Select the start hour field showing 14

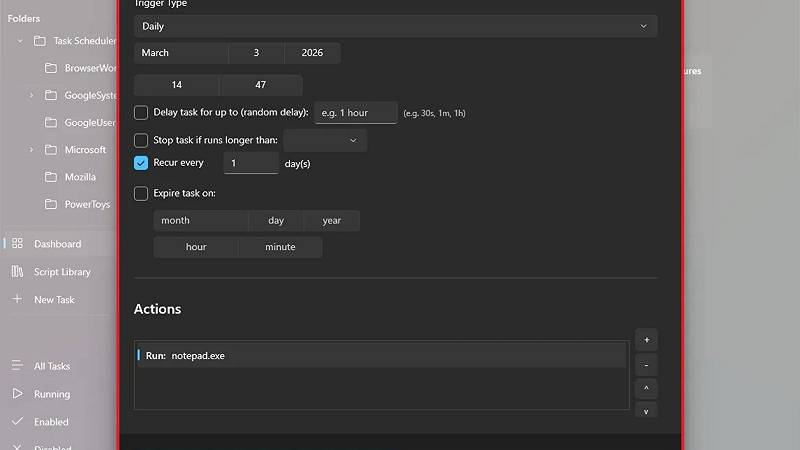[x=177, y=85]
